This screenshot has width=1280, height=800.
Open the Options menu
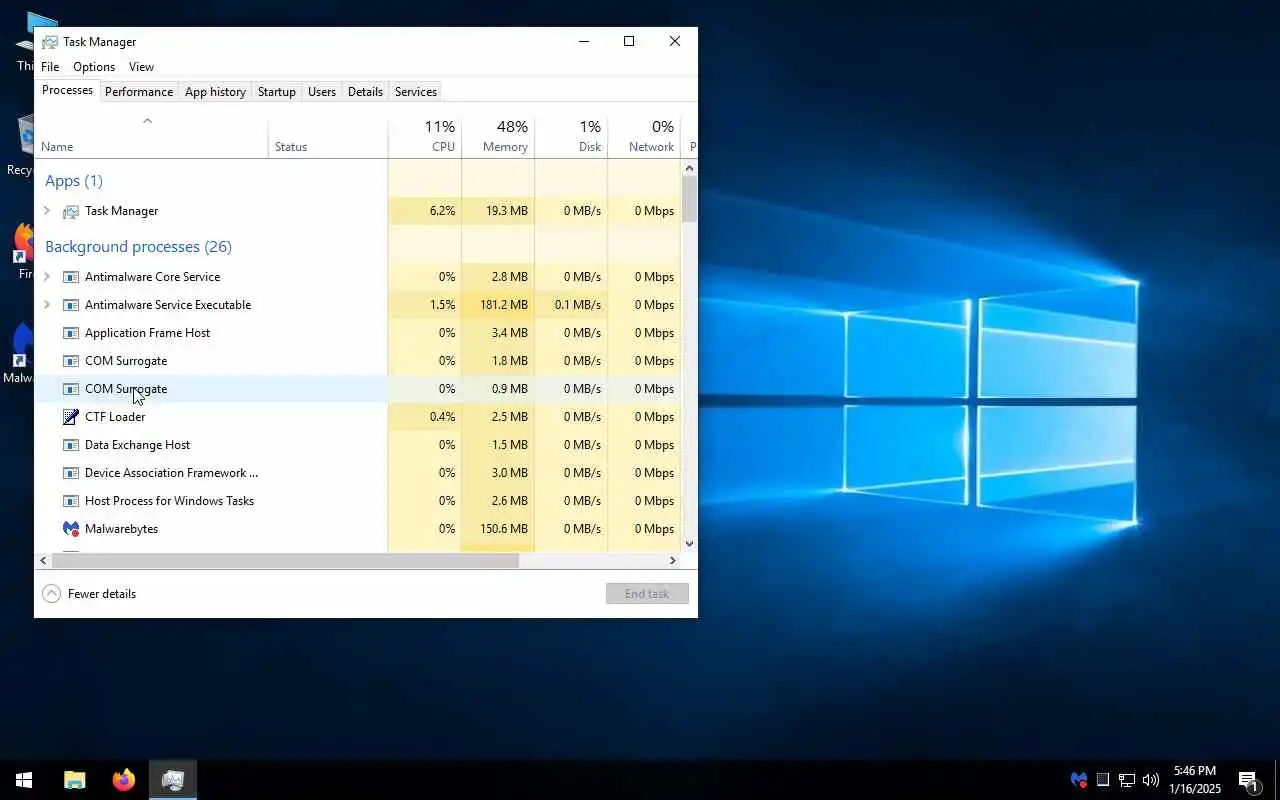click(x=94, y=67)
